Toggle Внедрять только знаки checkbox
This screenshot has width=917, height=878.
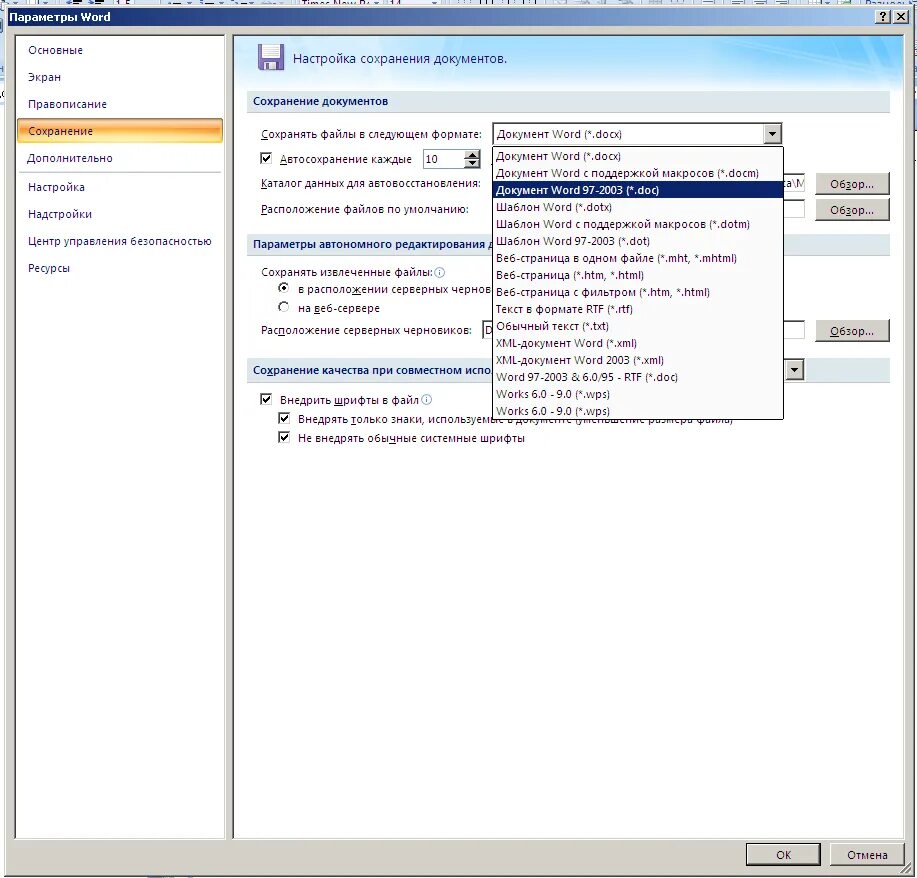tap(284, 419)
